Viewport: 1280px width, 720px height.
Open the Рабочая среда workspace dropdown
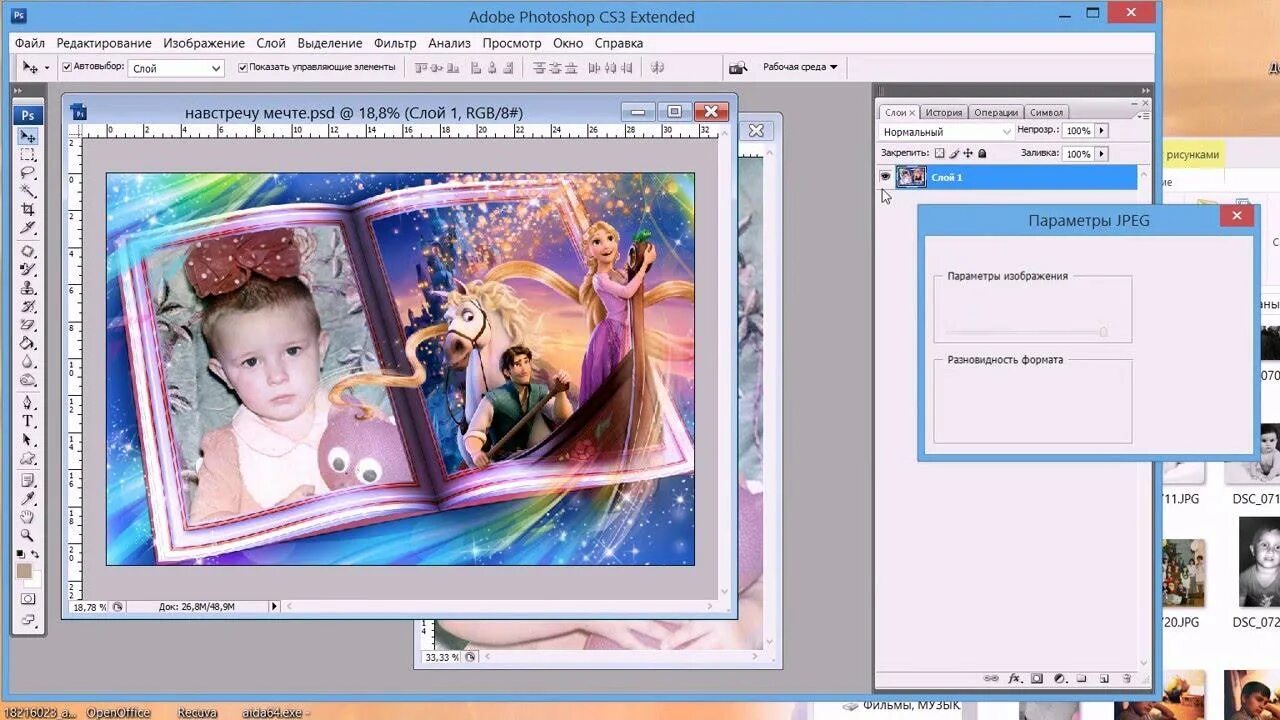tap(800, 67)
